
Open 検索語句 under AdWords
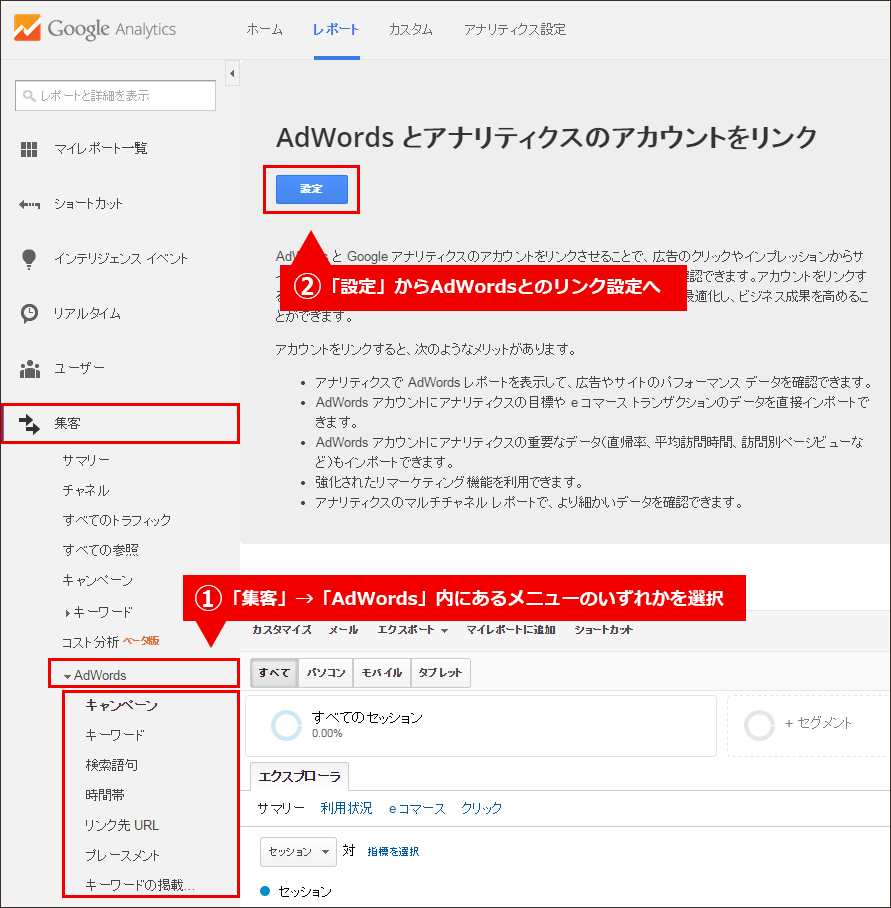pos(111,766)
